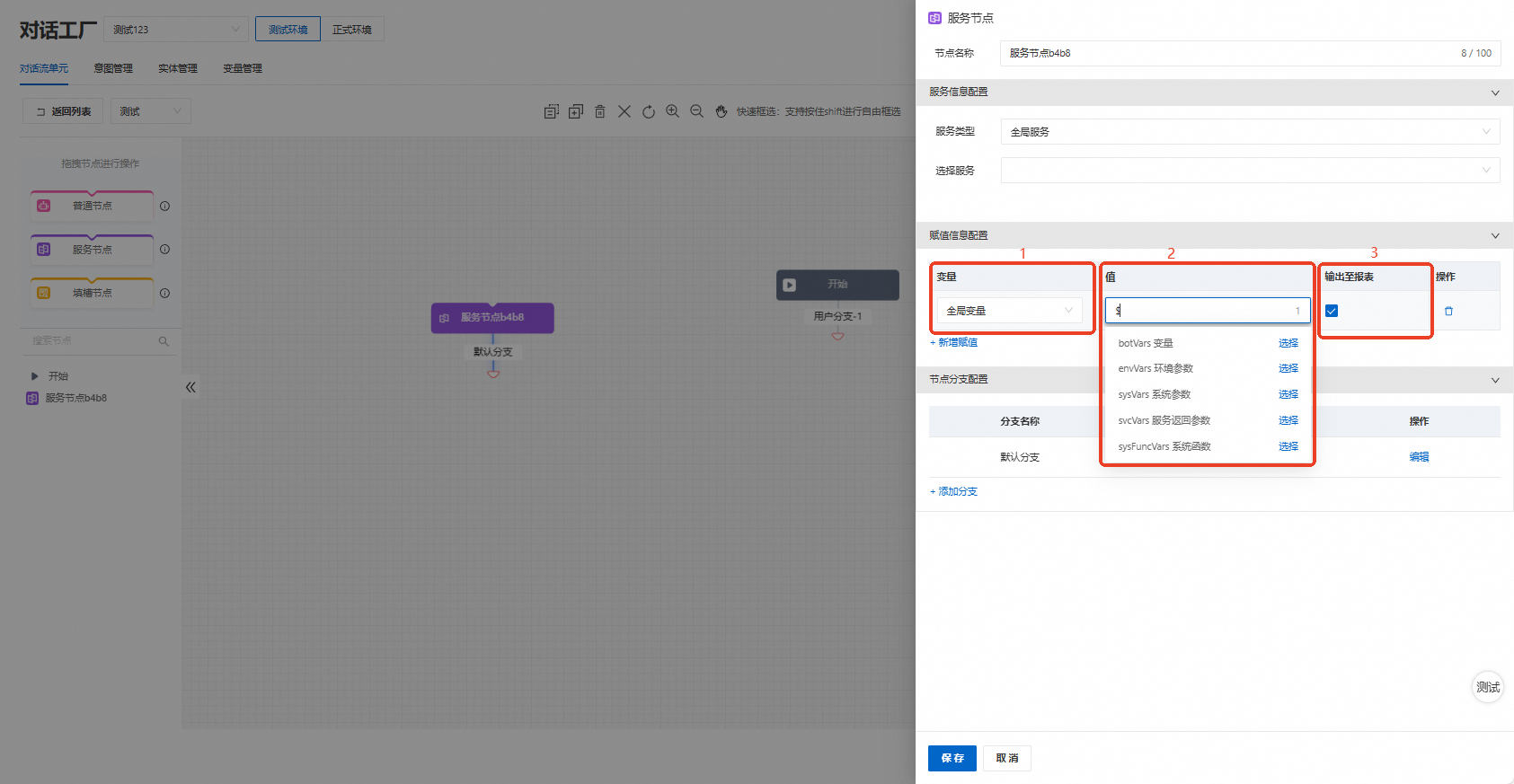Collapse the 服务信息配置 section
1514x784 pixels.
(x=1495, y=92)
